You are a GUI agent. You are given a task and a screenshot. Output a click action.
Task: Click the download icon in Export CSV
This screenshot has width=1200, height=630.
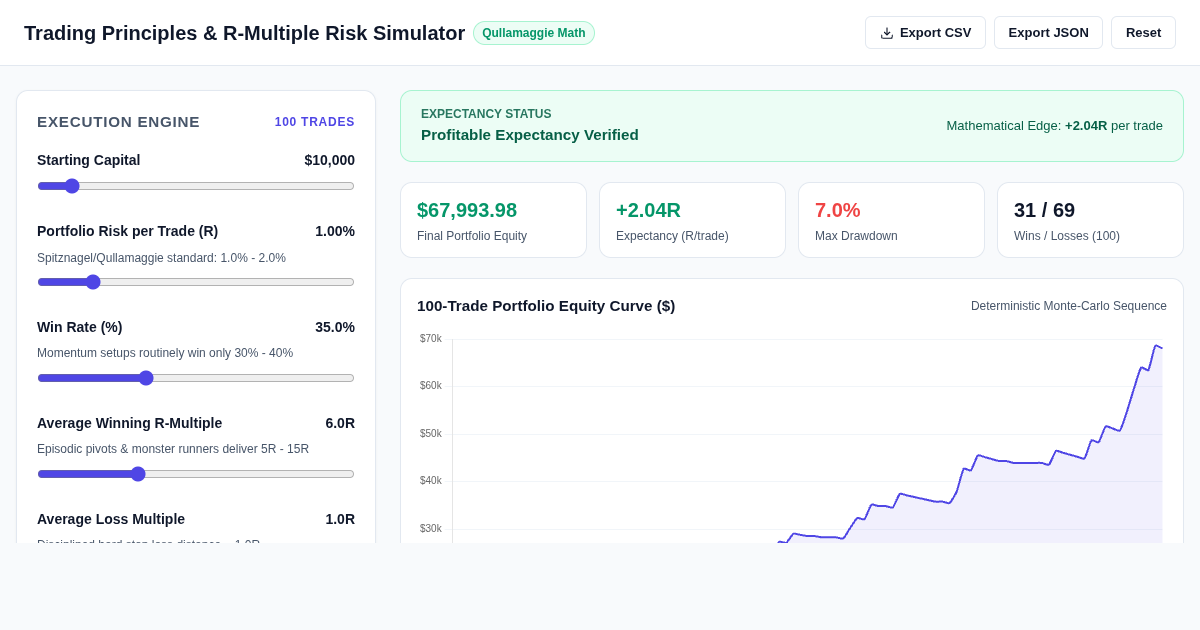[887, 33]
